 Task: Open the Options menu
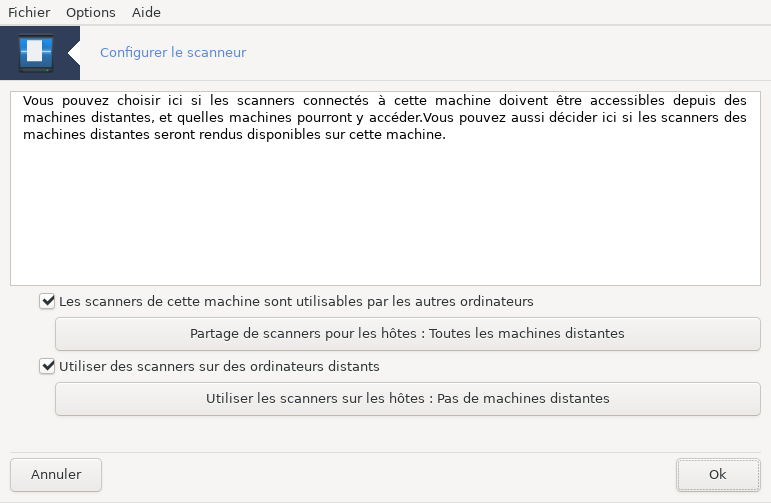(91, 13)
